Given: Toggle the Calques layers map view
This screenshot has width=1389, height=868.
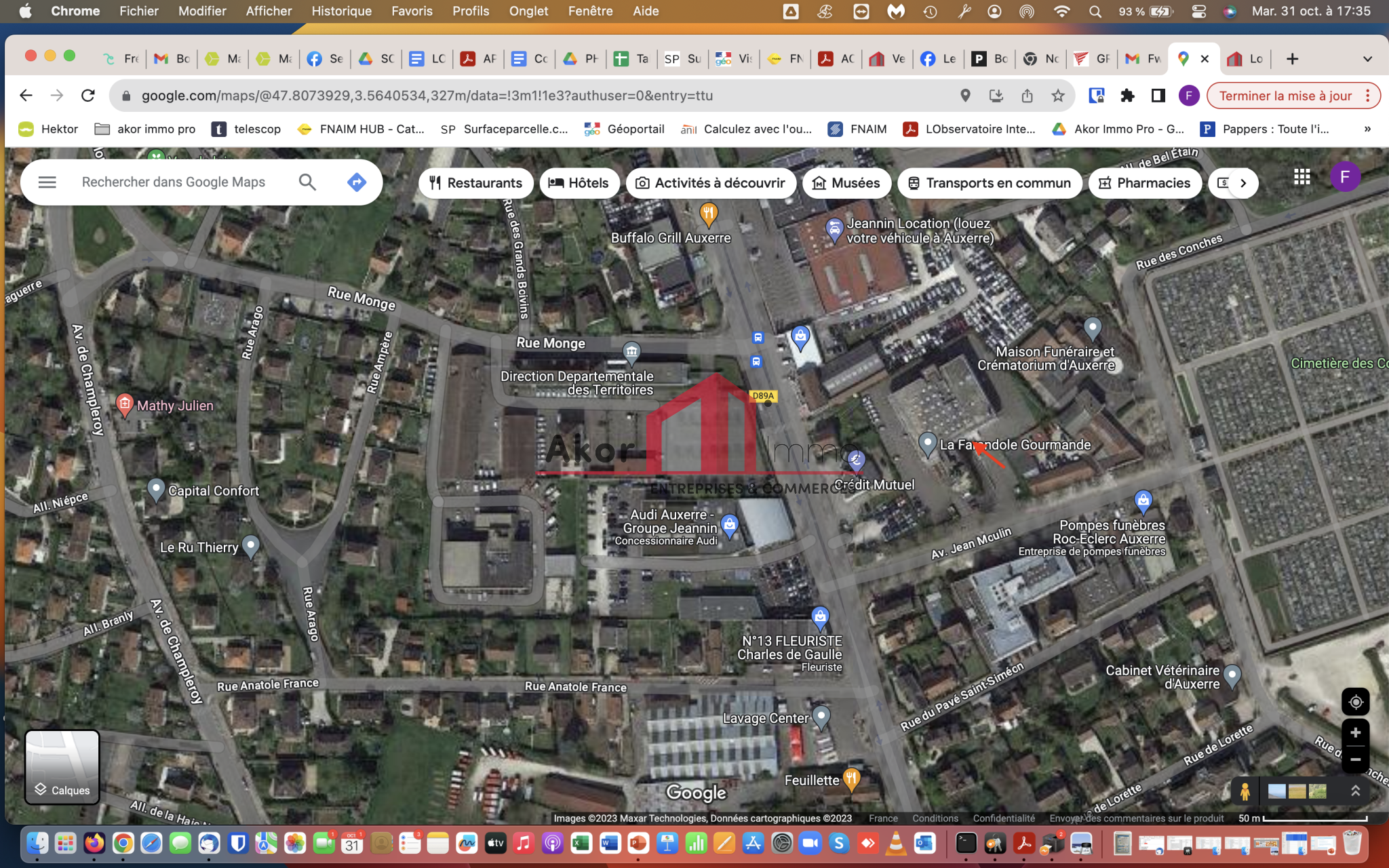Looking at the screenshot, I should point(62,767).
